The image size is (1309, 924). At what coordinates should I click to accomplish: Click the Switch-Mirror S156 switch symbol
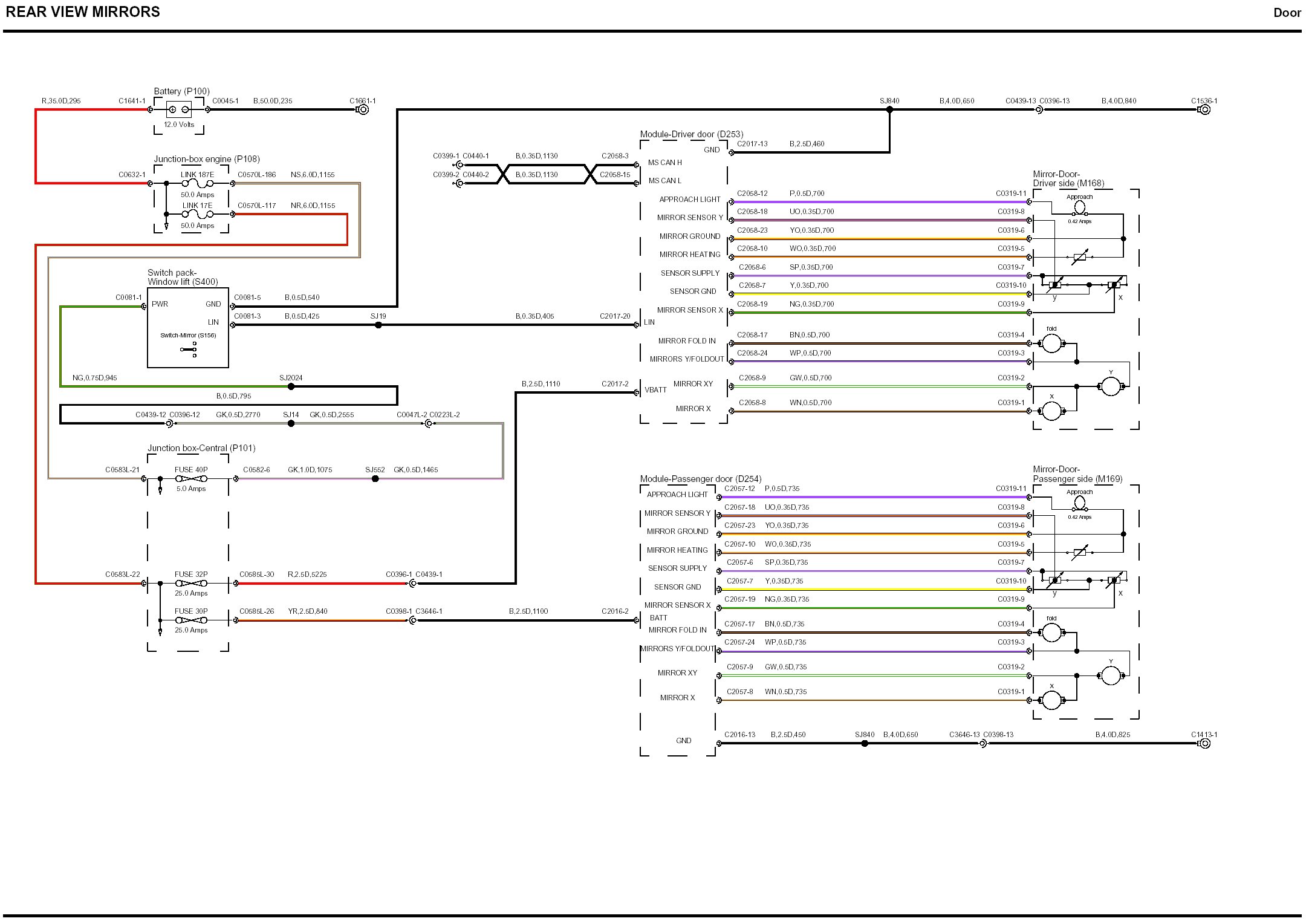189,350
